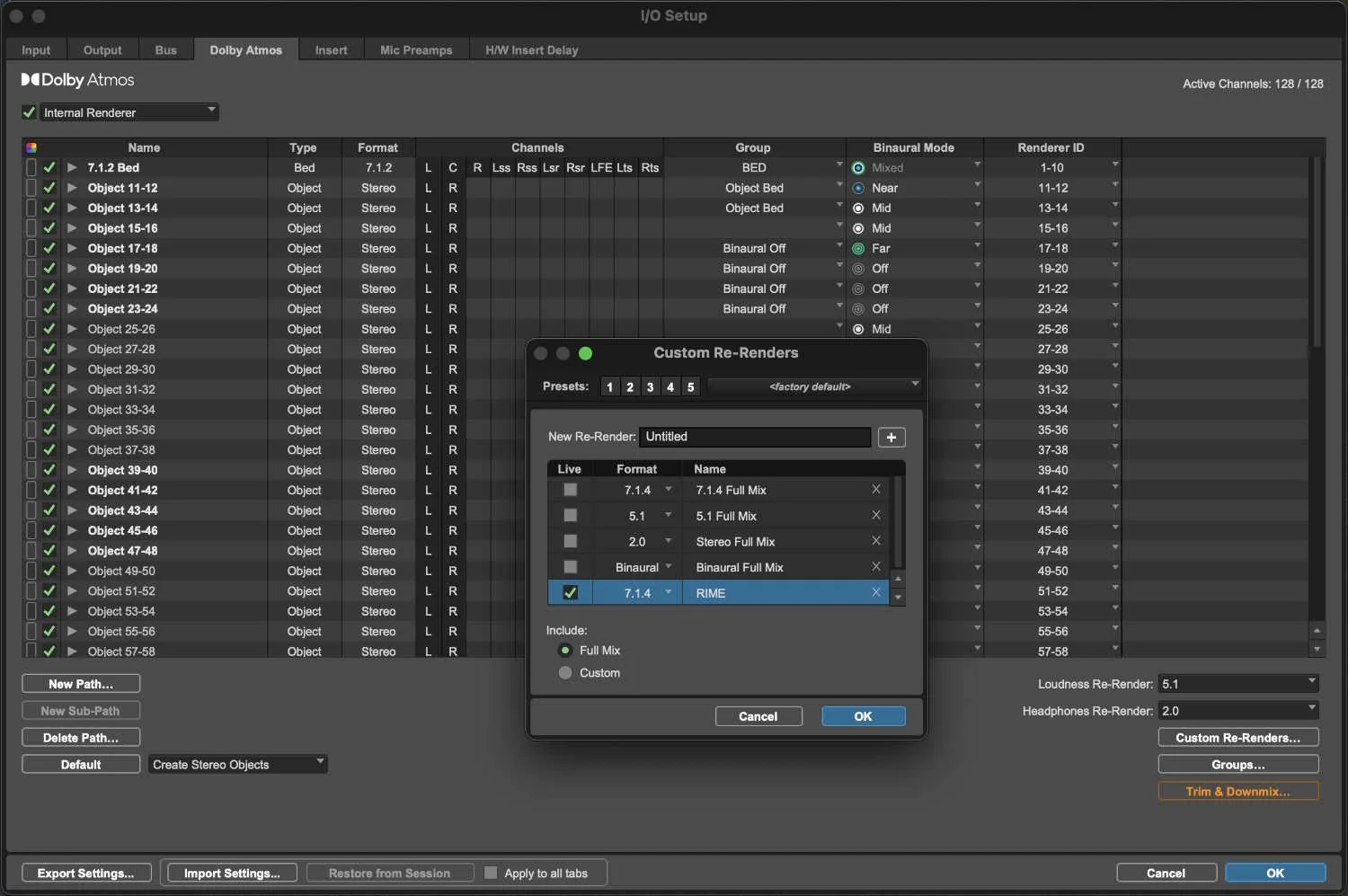Remove the Stereo Full Mix re-render
This screenshot has height=896, width=1348.
point(876,541)
